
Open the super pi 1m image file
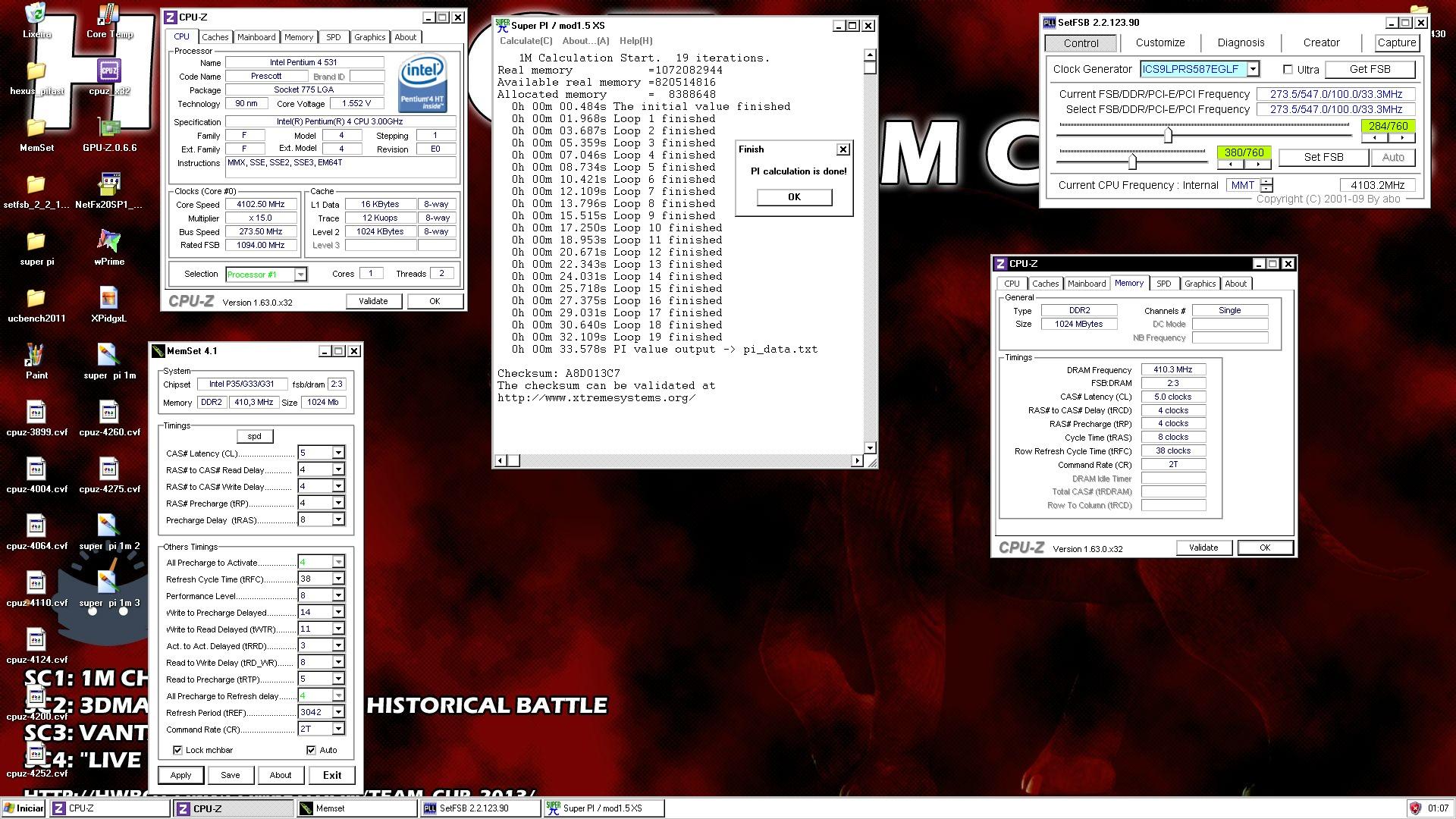coord(109,362)
